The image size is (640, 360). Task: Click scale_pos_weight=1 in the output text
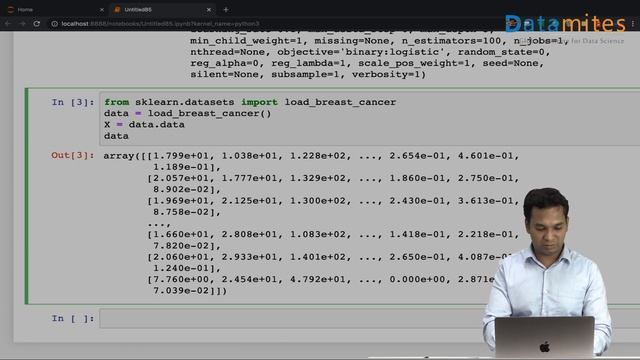[x=414, y=63]
